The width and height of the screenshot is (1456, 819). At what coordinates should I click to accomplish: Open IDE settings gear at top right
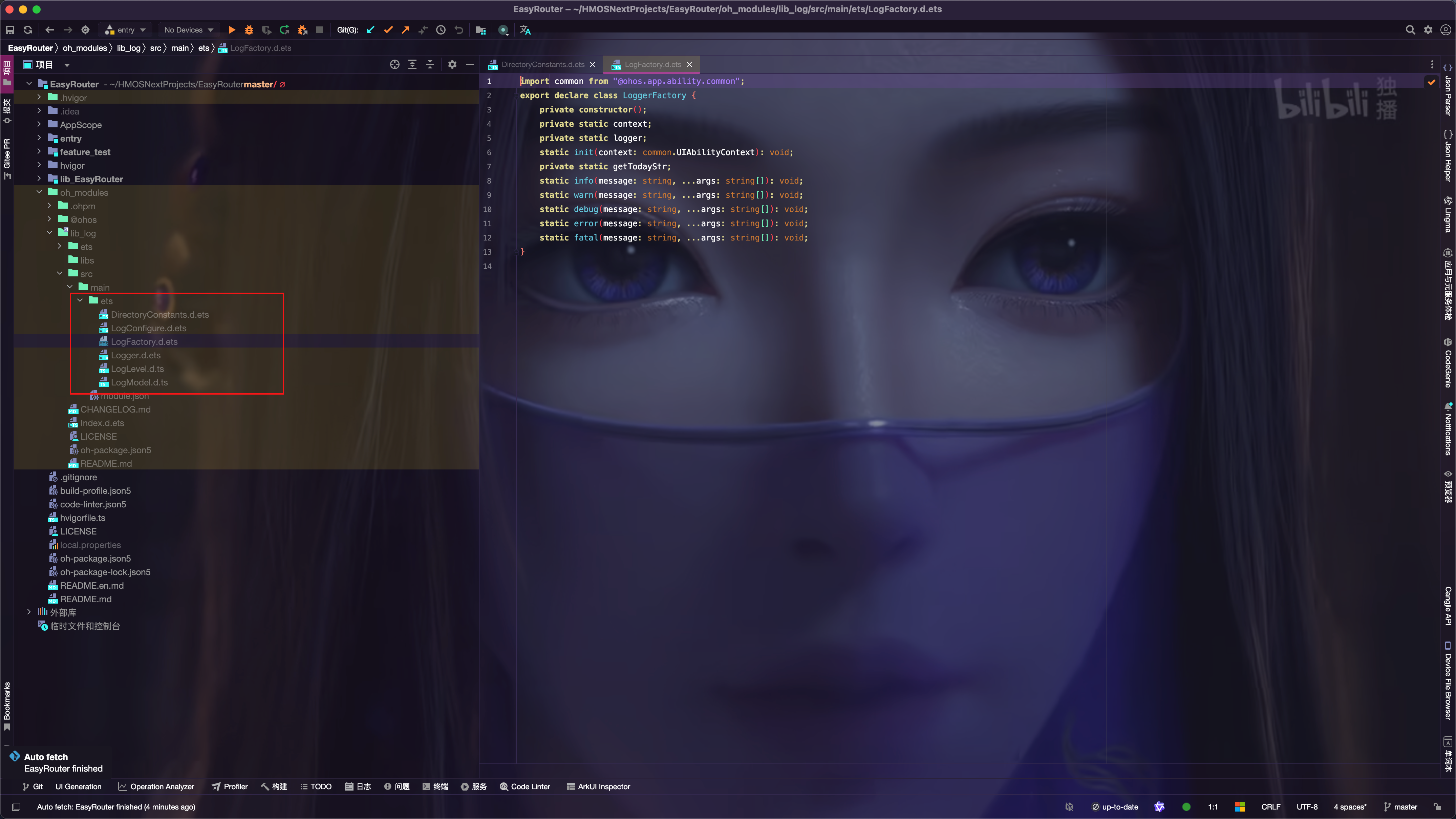tap(1428, 30)
